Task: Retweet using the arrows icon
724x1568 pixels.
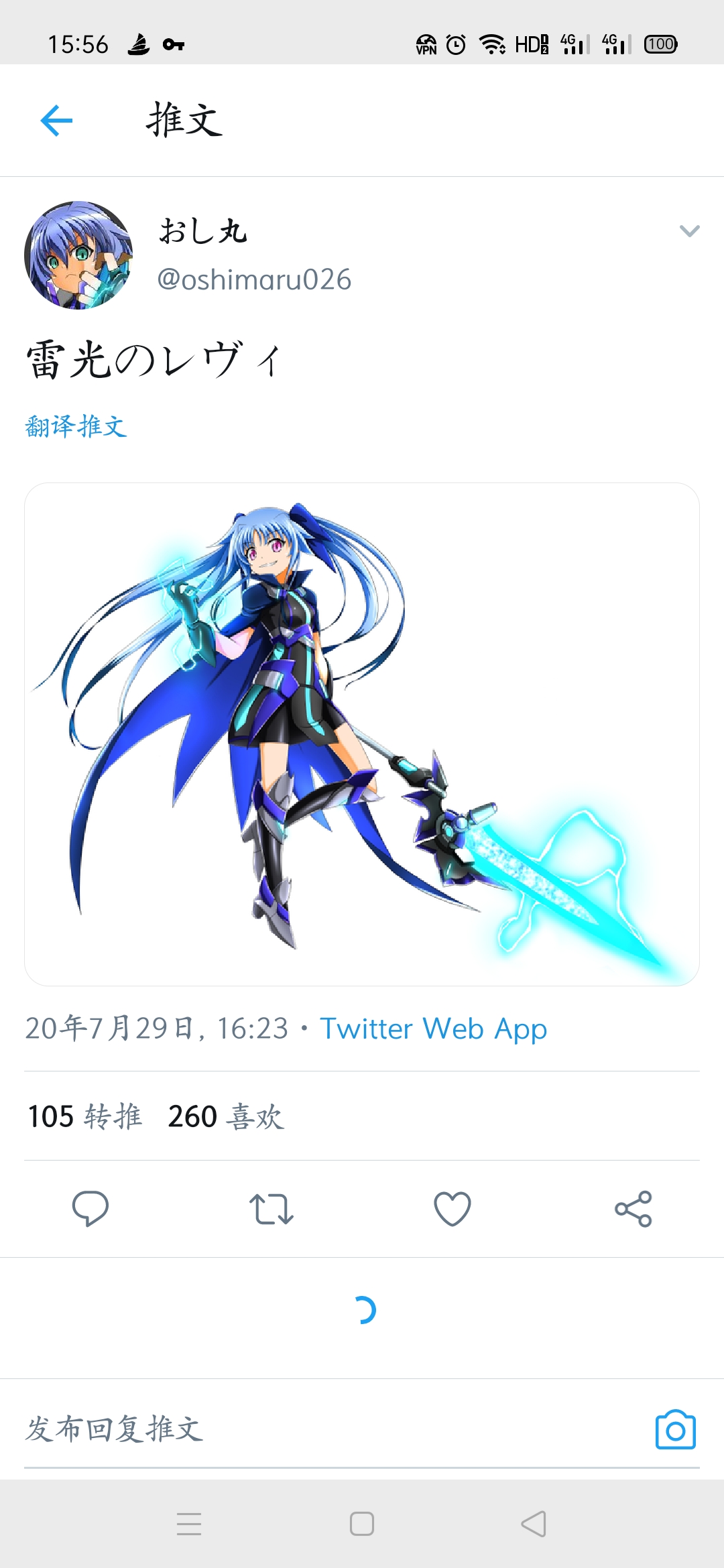Action: (x=271, y=1209)
